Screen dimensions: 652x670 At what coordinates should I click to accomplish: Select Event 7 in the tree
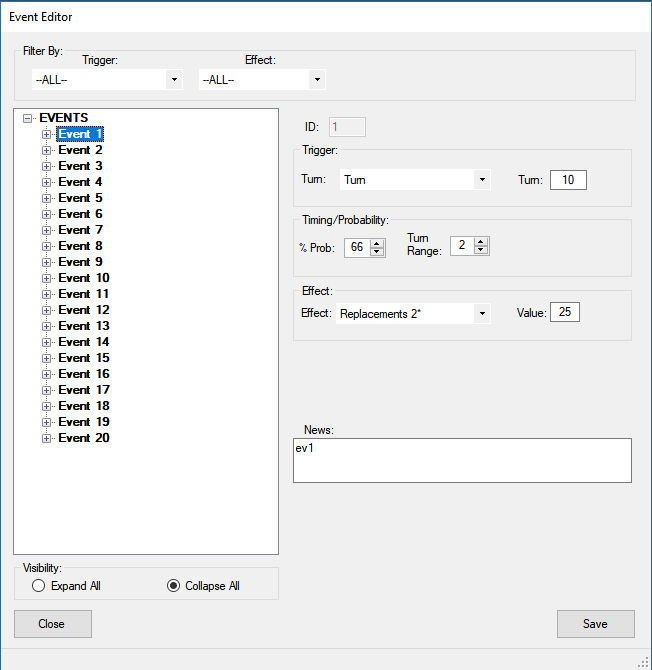pos(80,230)
